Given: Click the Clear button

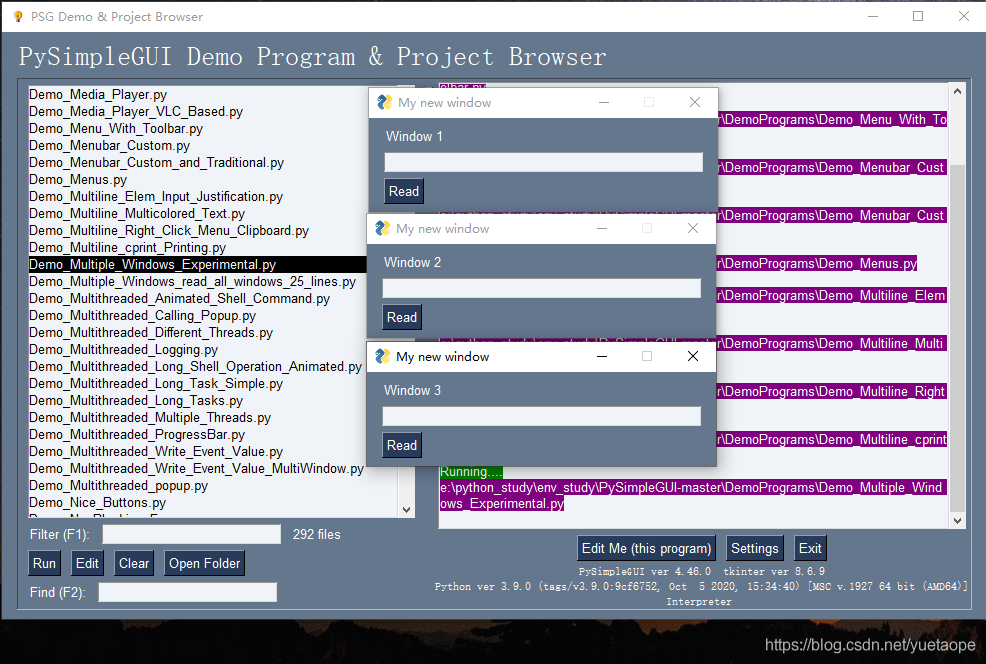Looking at the screenshot, I should [x=134, y=563].
